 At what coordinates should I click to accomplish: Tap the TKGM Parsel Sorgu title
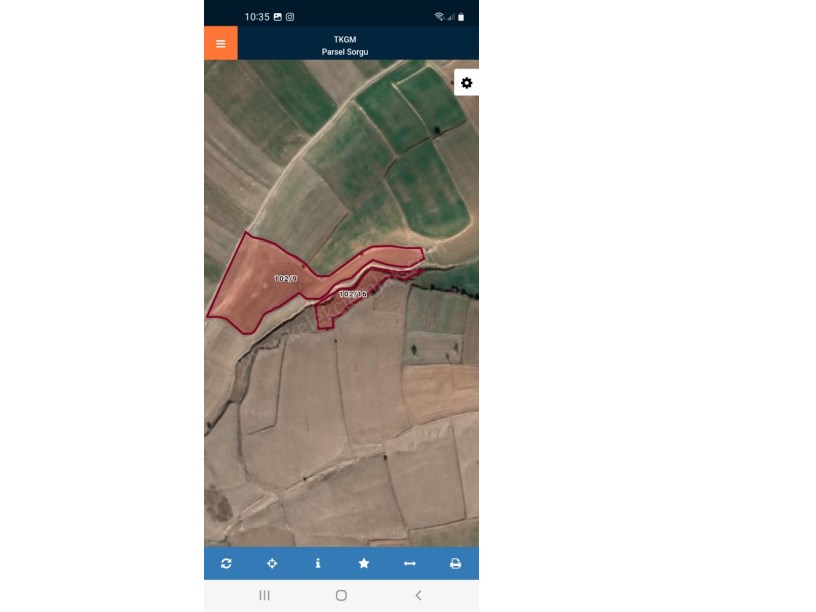(x=345, y=45)
